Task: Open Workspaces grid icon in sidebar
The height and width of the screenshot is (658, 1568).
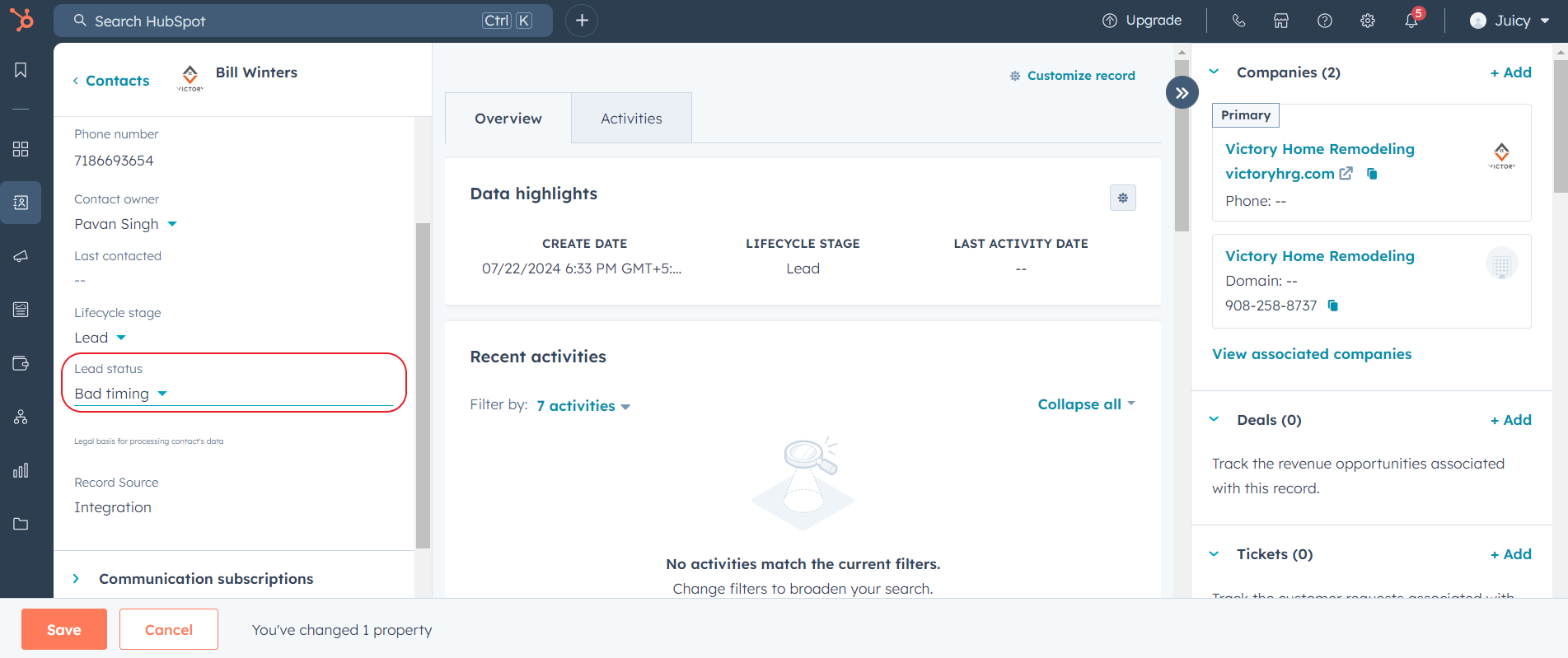Action: (21, 149)
